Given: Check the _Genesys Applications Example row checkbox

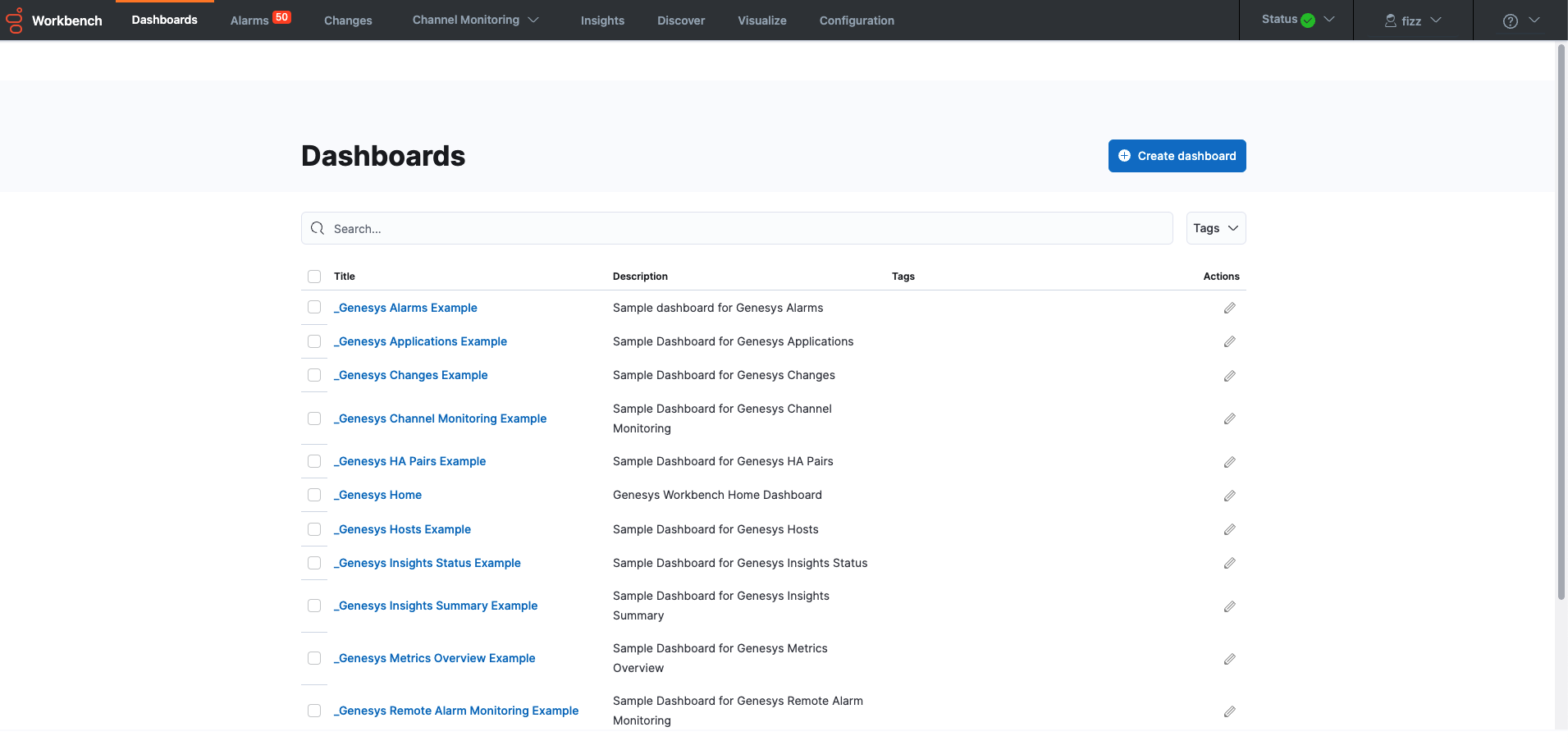Looking at the screenshot, I should click(x=314, y=341).
